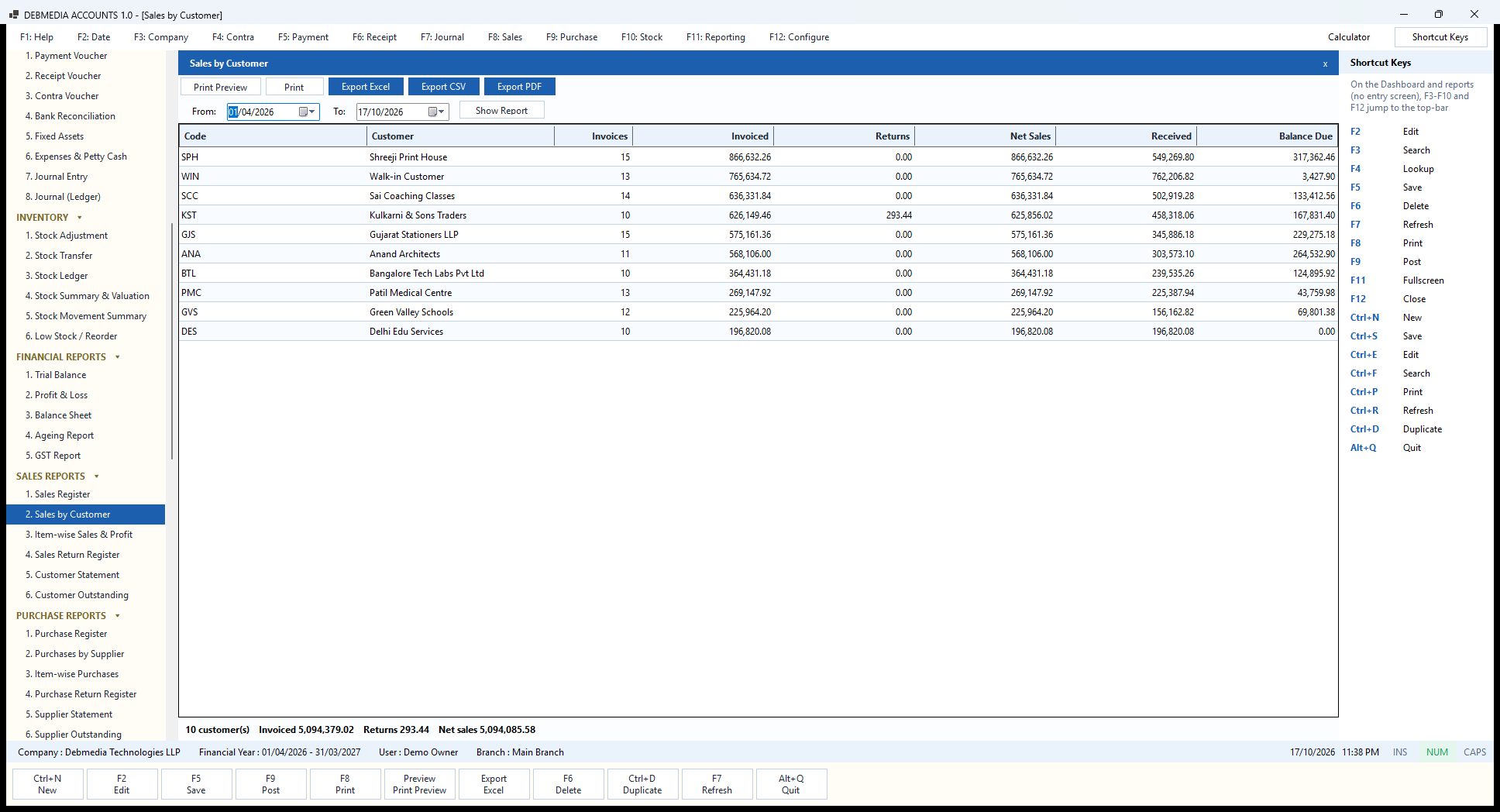This screenshot has height=812, width=1500.
Task: Click the sidebar vertical scrollbar
Action: [171, 341]
